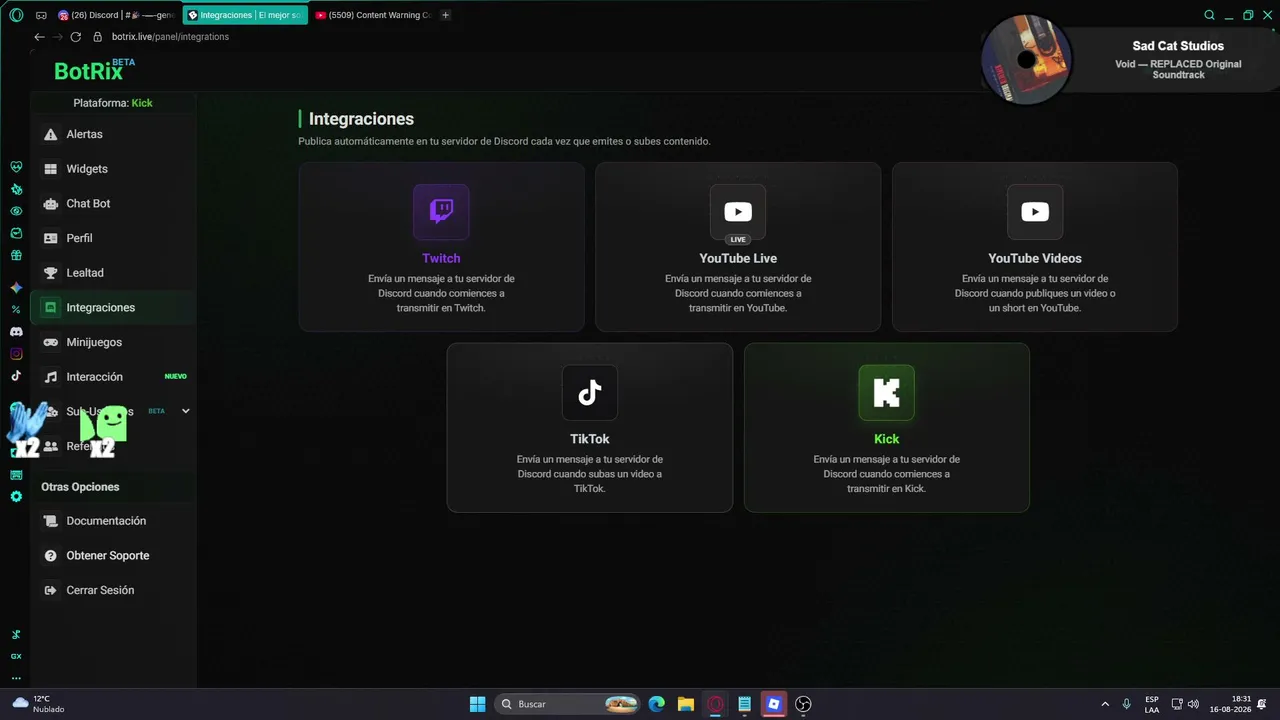Click the Twitch logo icon

(441, 211)
